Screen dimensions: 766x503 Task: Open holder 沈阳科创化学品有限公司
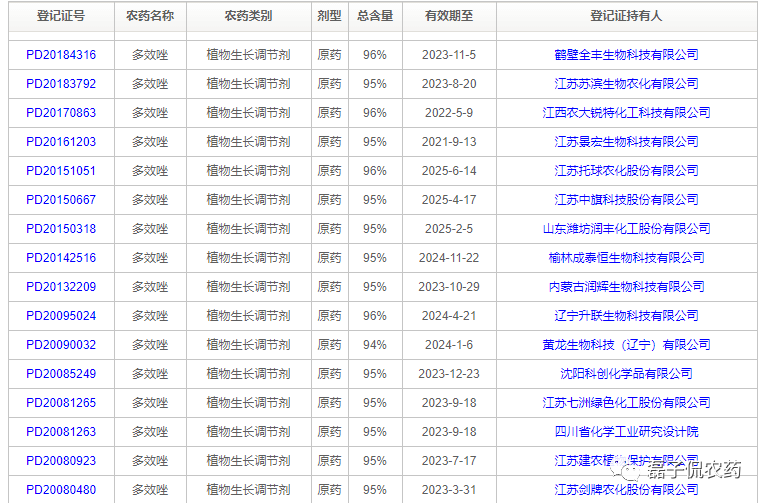point(626,374)
